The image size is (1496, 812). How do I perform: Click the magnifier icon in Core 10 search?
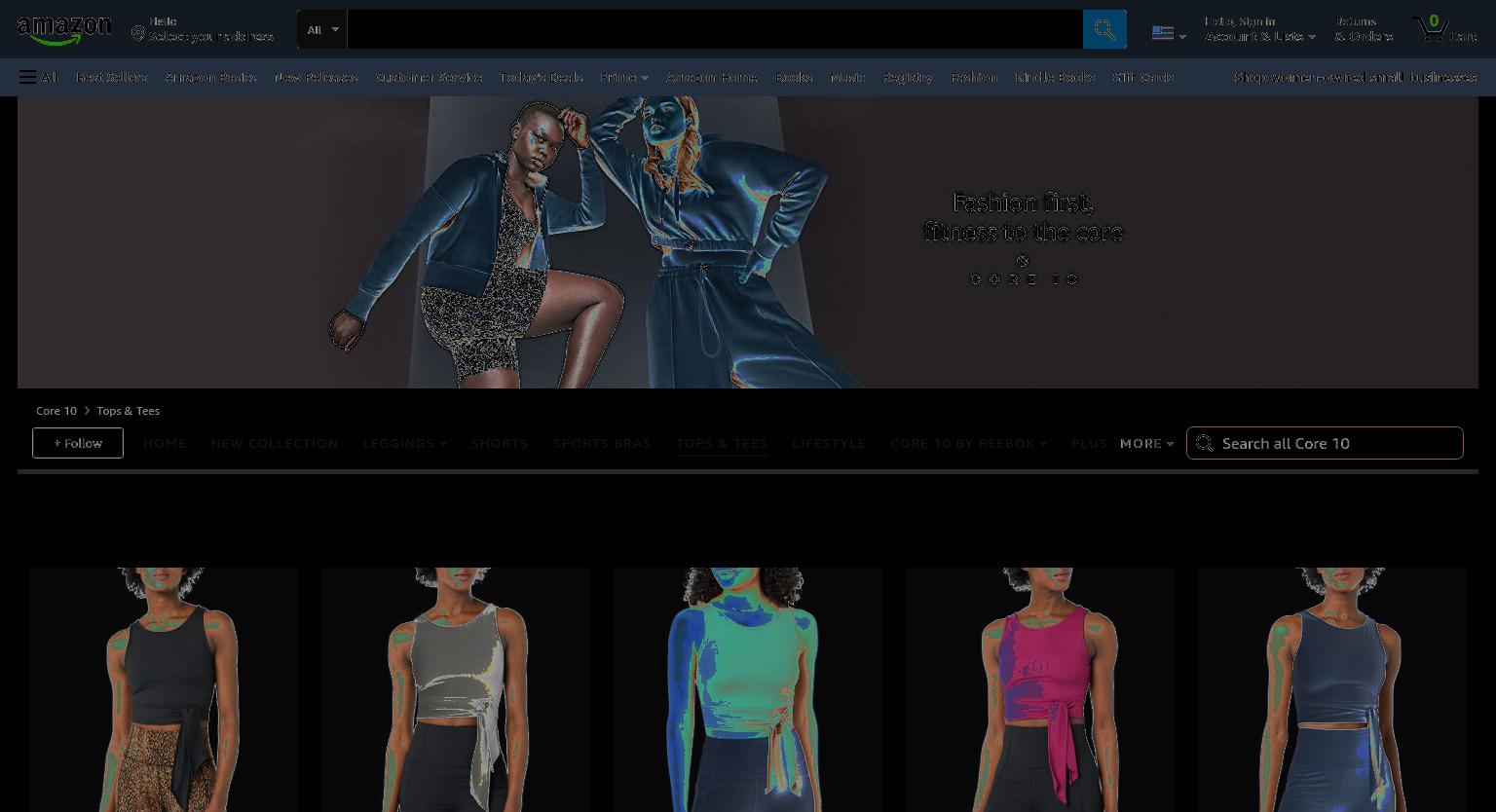(1205, 443)
